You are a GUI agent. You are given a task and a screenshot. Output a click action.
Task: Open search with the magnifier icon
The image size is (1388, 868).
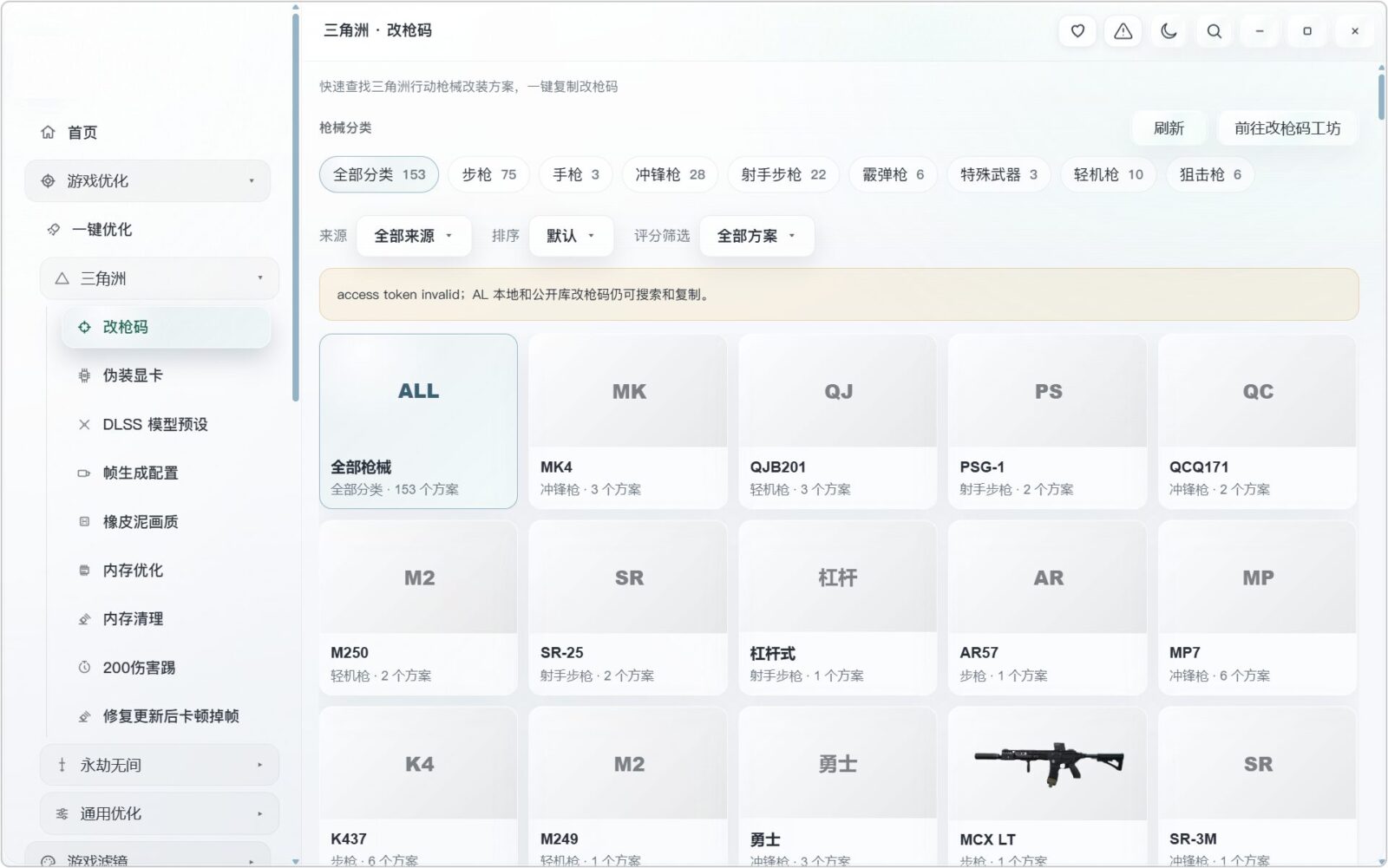pos(1214,31)
